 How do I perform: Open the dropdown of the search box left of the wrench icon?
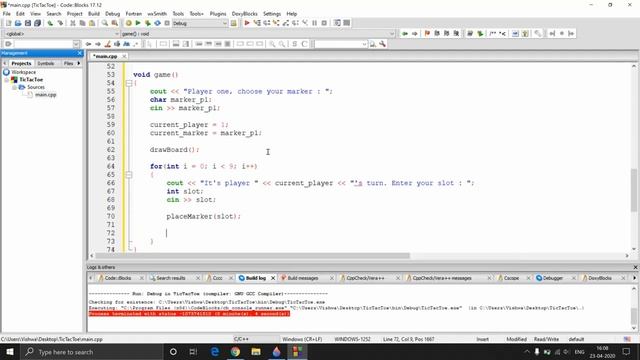point(364,44)
